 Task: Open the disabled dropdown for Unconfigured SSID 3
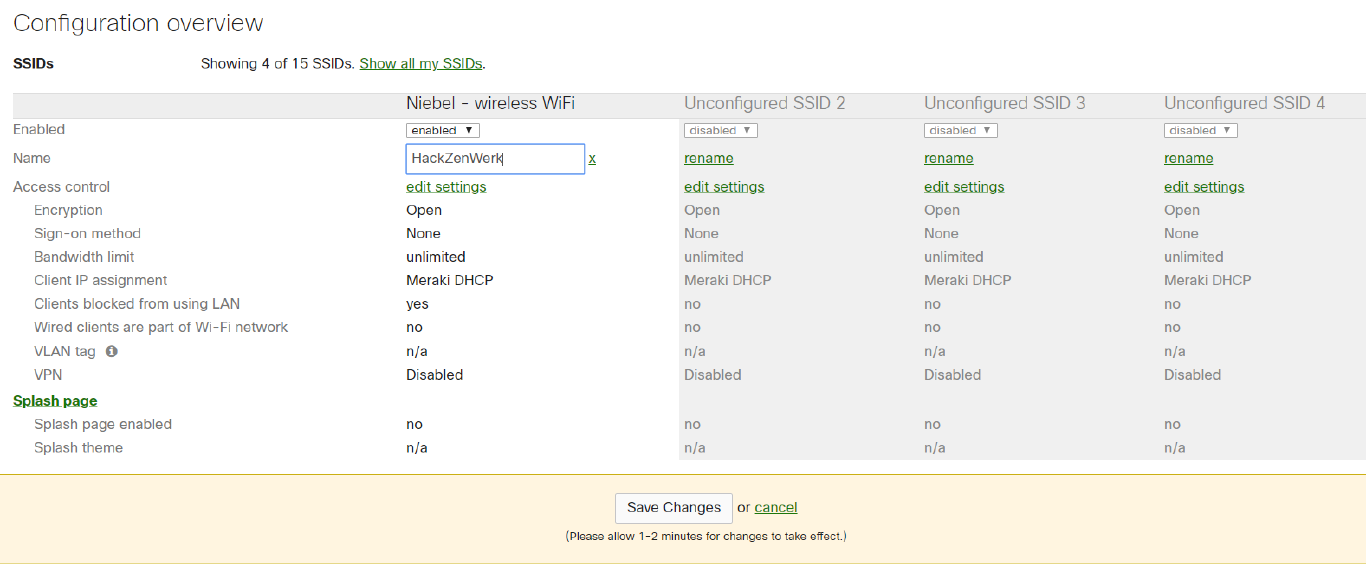[x=960, y=130]
